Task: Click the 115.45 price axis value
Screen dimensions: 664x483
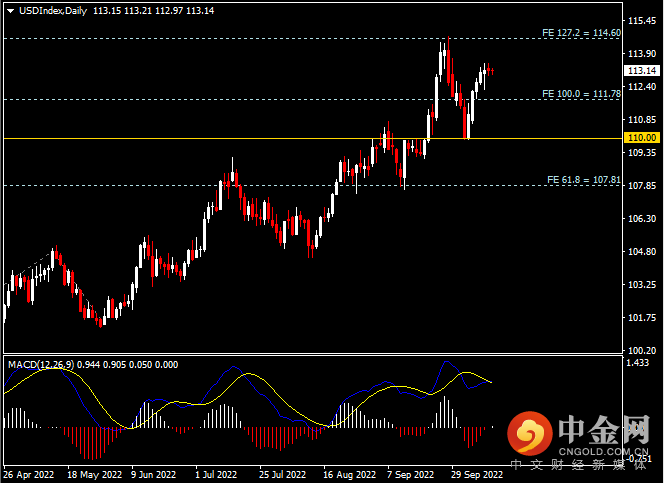Action: 642,21
